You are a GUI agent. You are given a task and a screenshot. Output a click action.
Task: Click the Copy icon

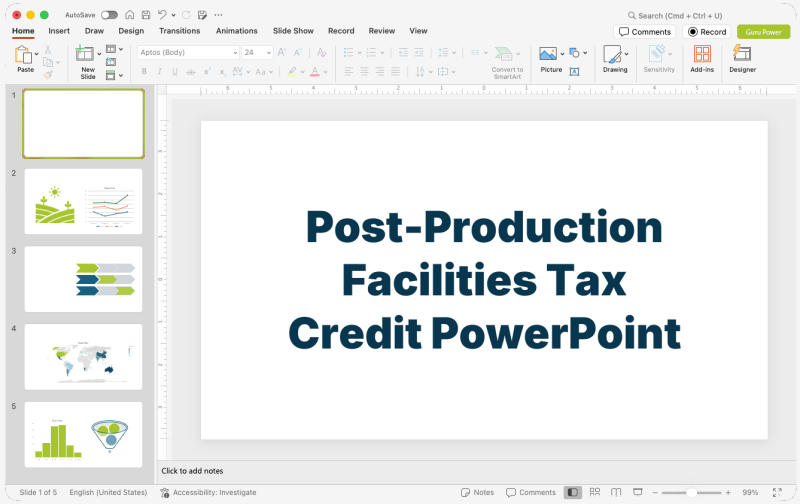[x=48, y=62]
